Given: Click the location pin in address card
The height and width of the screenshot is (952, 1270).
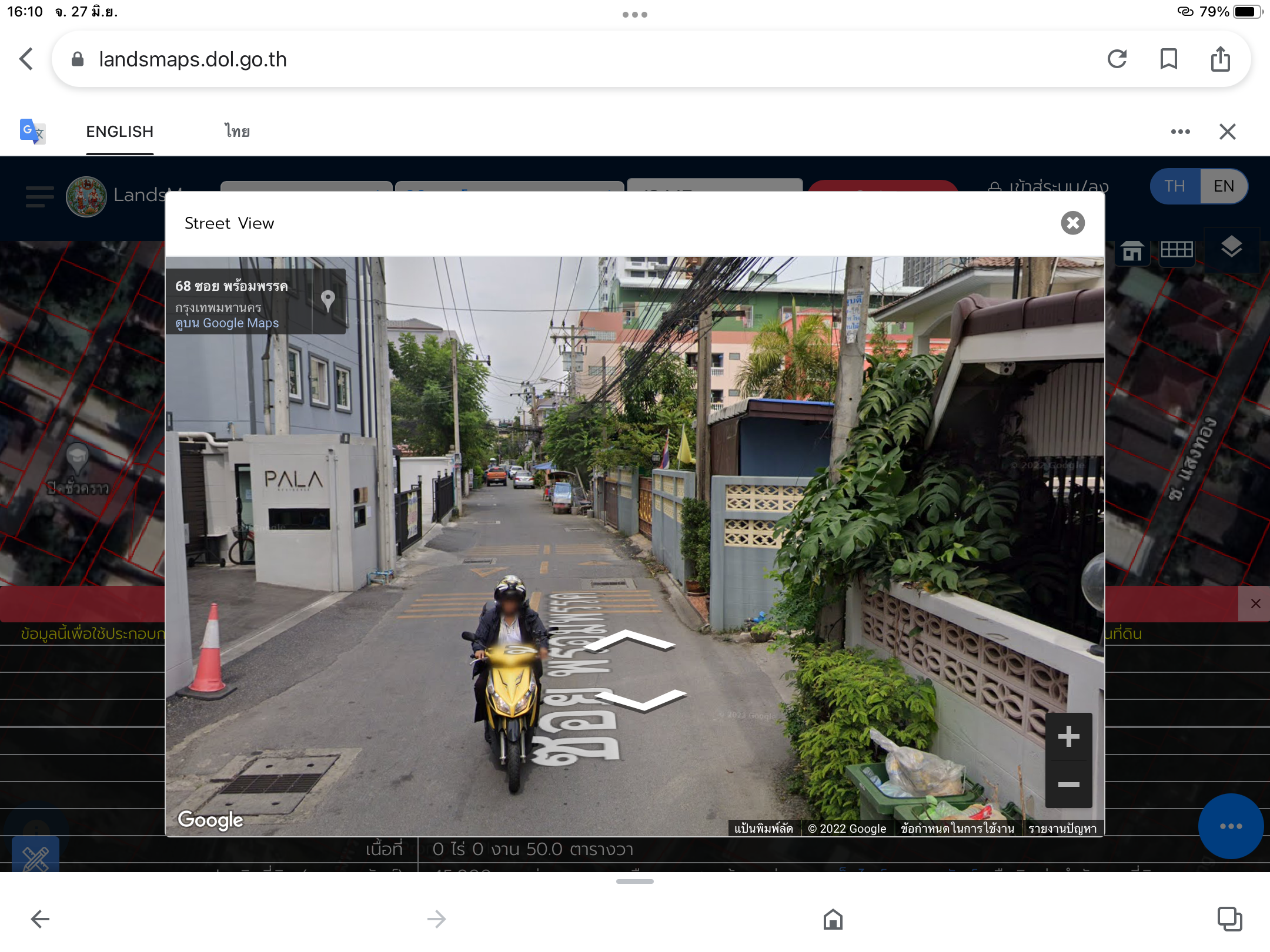Looking at the screenshot, I should click(x=328, y=301).
